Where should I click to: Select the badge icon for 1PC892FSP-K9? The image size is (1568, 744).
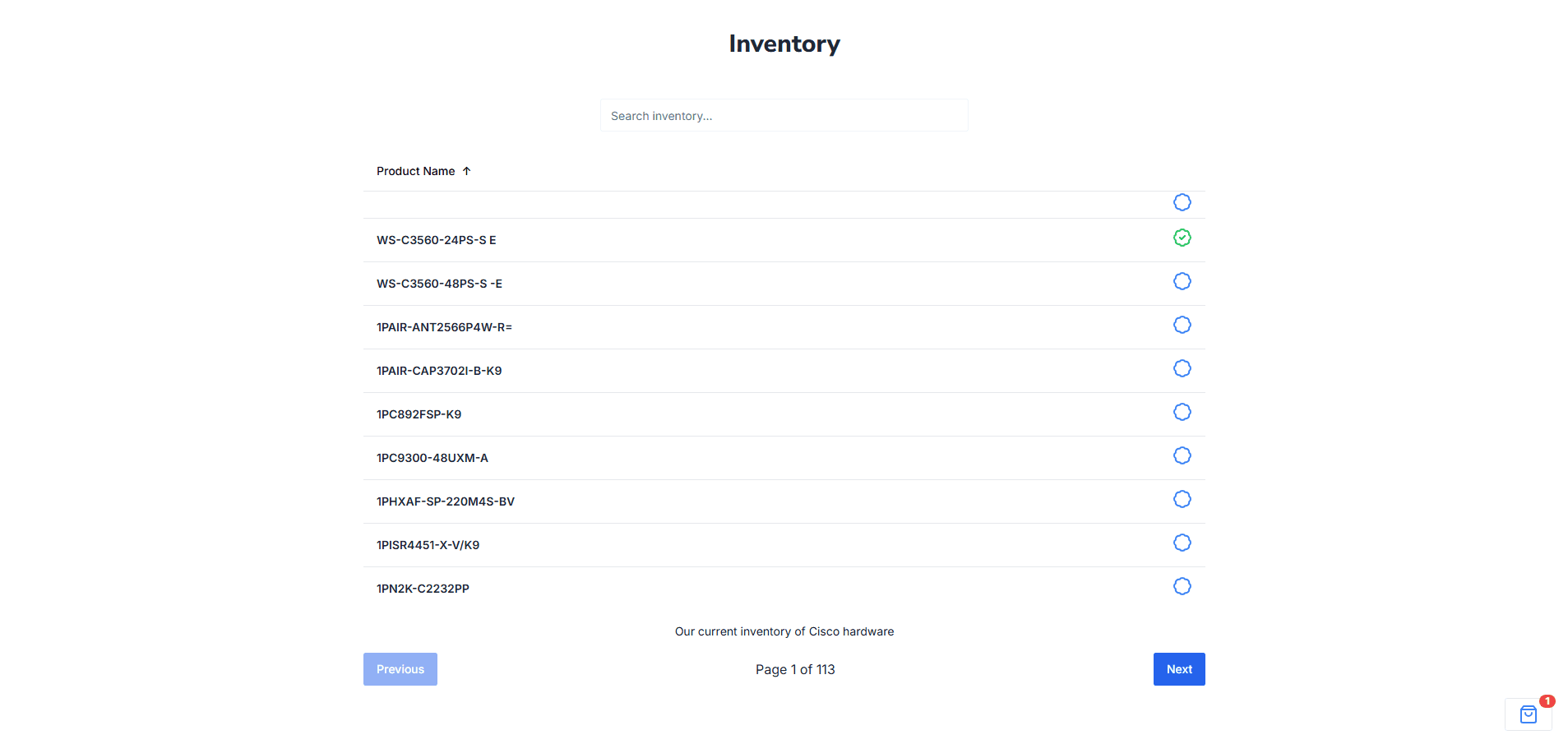tap(1182, 412)
